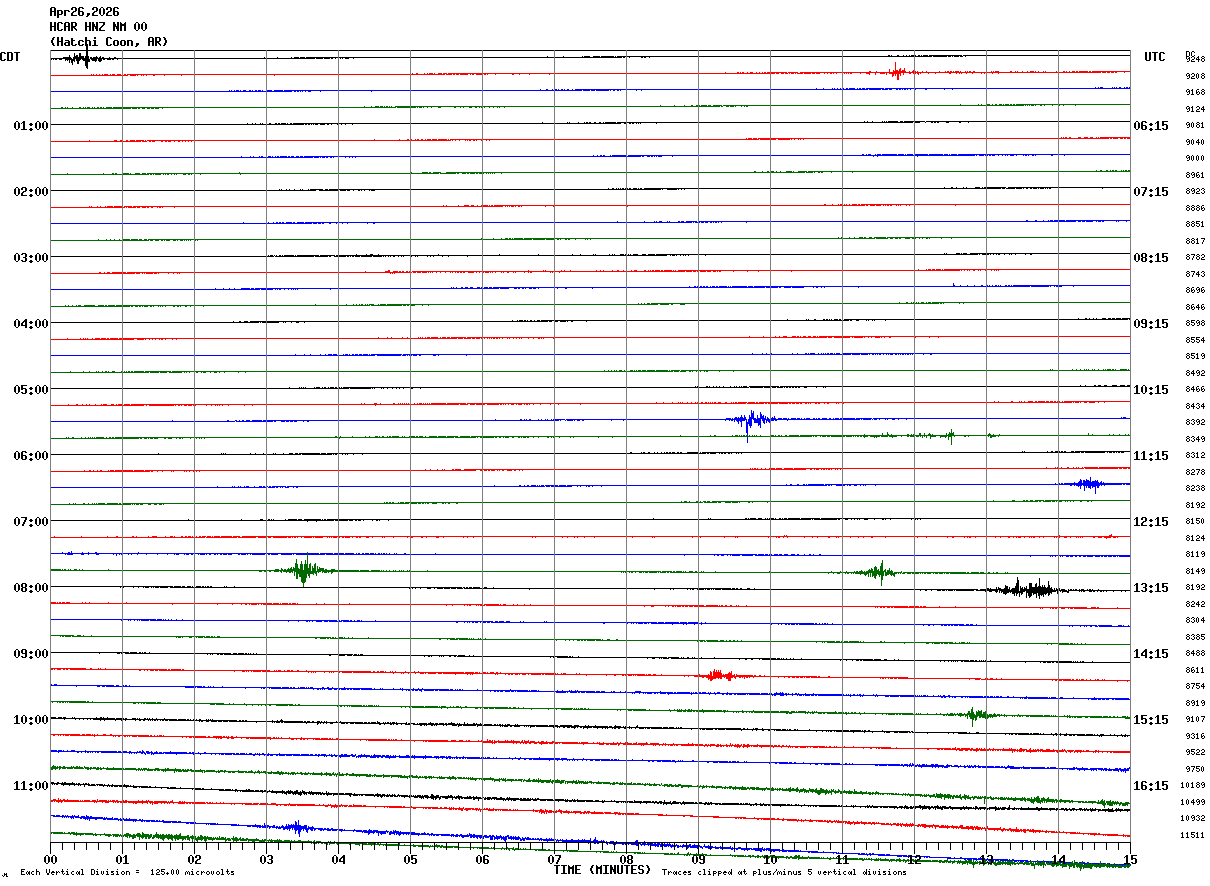Click the '13:15' UTC time label

1151,588
